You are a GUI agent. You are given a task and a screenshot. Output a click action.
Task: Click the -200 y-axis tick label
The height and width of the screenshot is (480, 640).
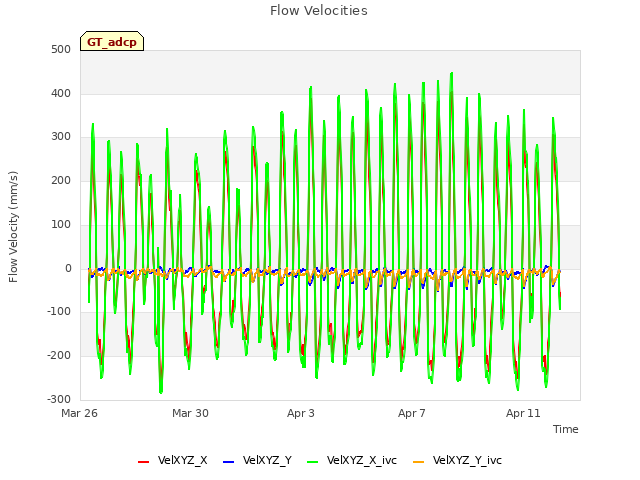pos(59,356)
